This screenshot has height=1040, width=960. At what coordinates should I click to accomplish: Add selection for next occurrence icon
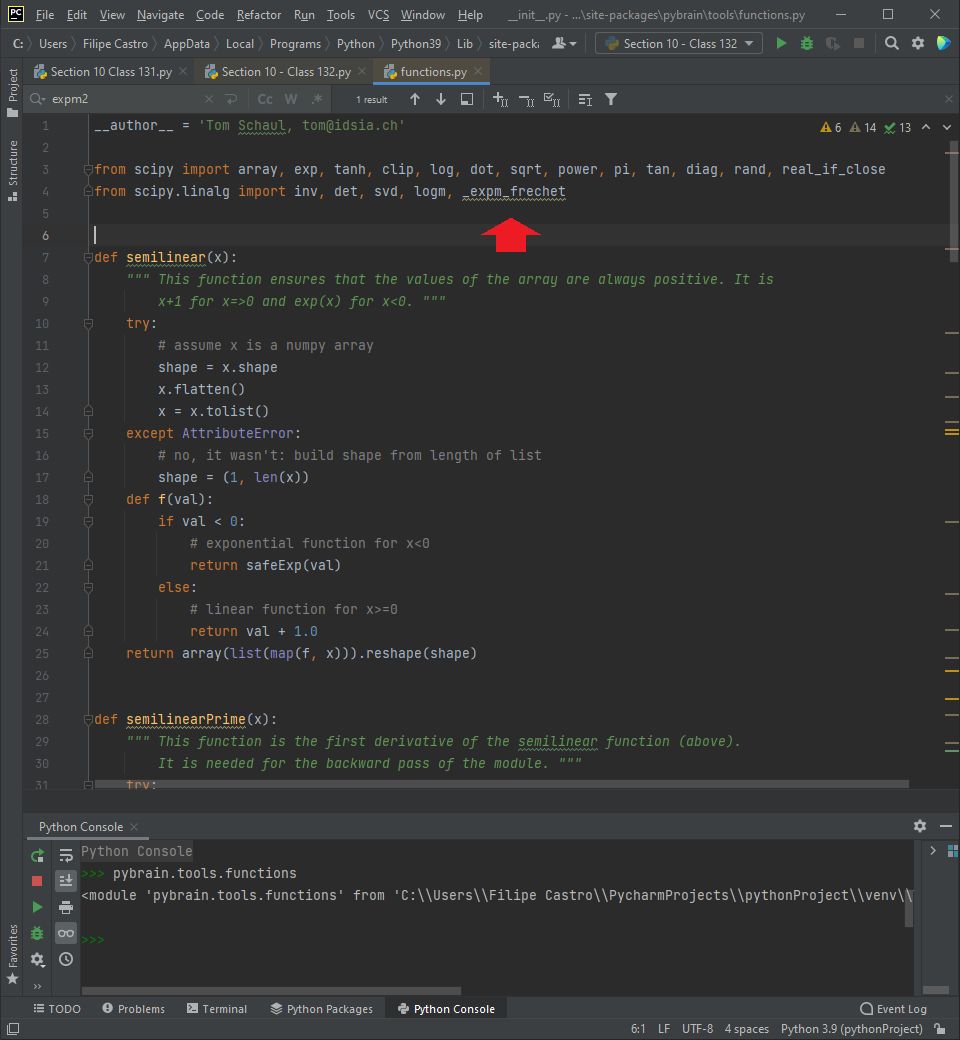point(500,99)
